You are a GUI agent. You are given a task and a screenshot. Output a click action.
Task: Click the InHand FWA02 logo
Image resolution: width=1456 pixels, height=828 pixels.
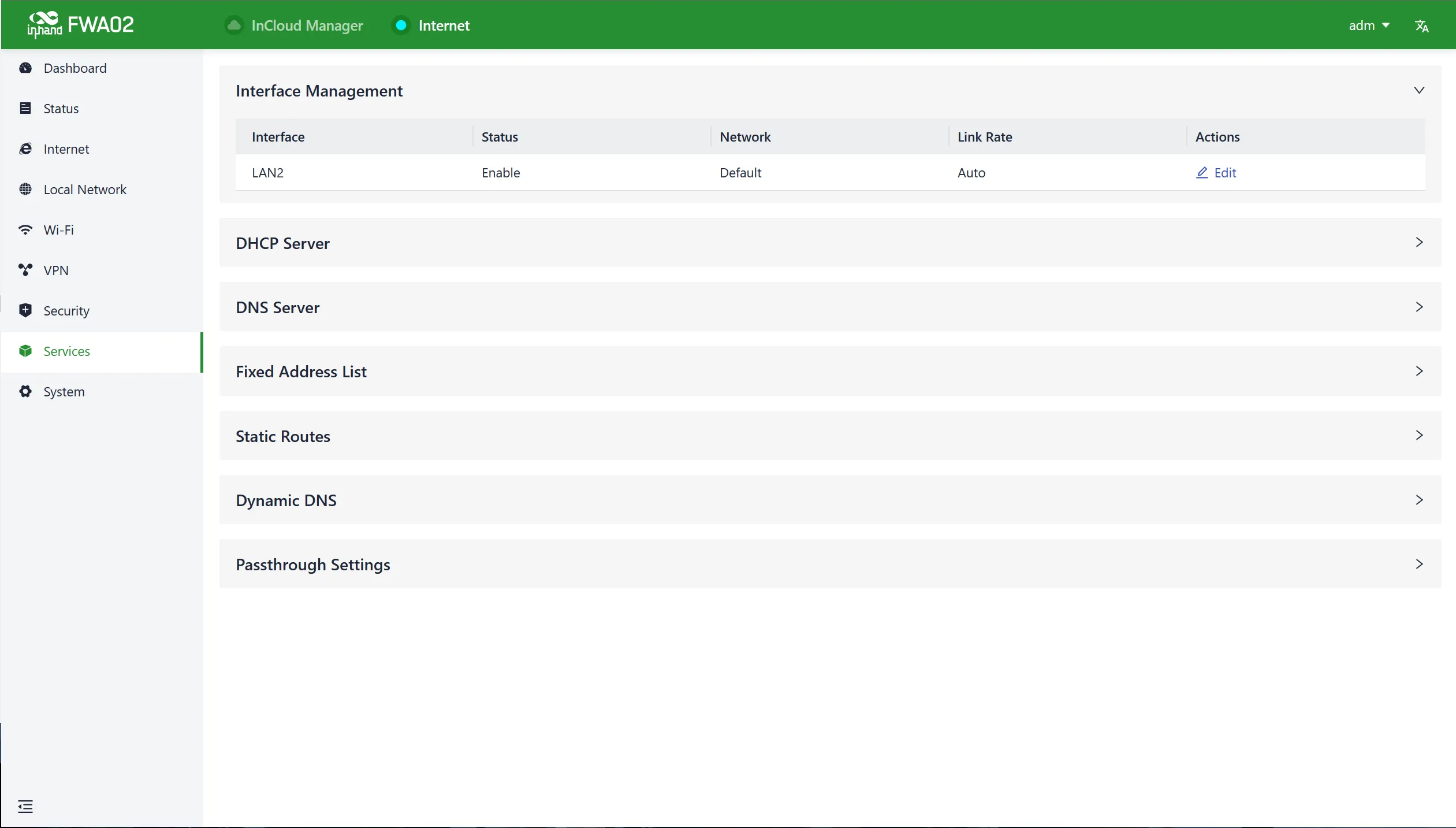[x=80, y=25]
